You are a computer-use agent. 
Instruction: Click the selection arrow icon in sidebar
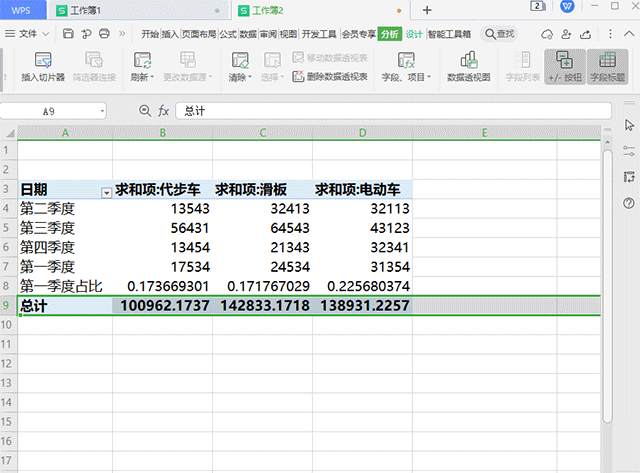(629, 125)
